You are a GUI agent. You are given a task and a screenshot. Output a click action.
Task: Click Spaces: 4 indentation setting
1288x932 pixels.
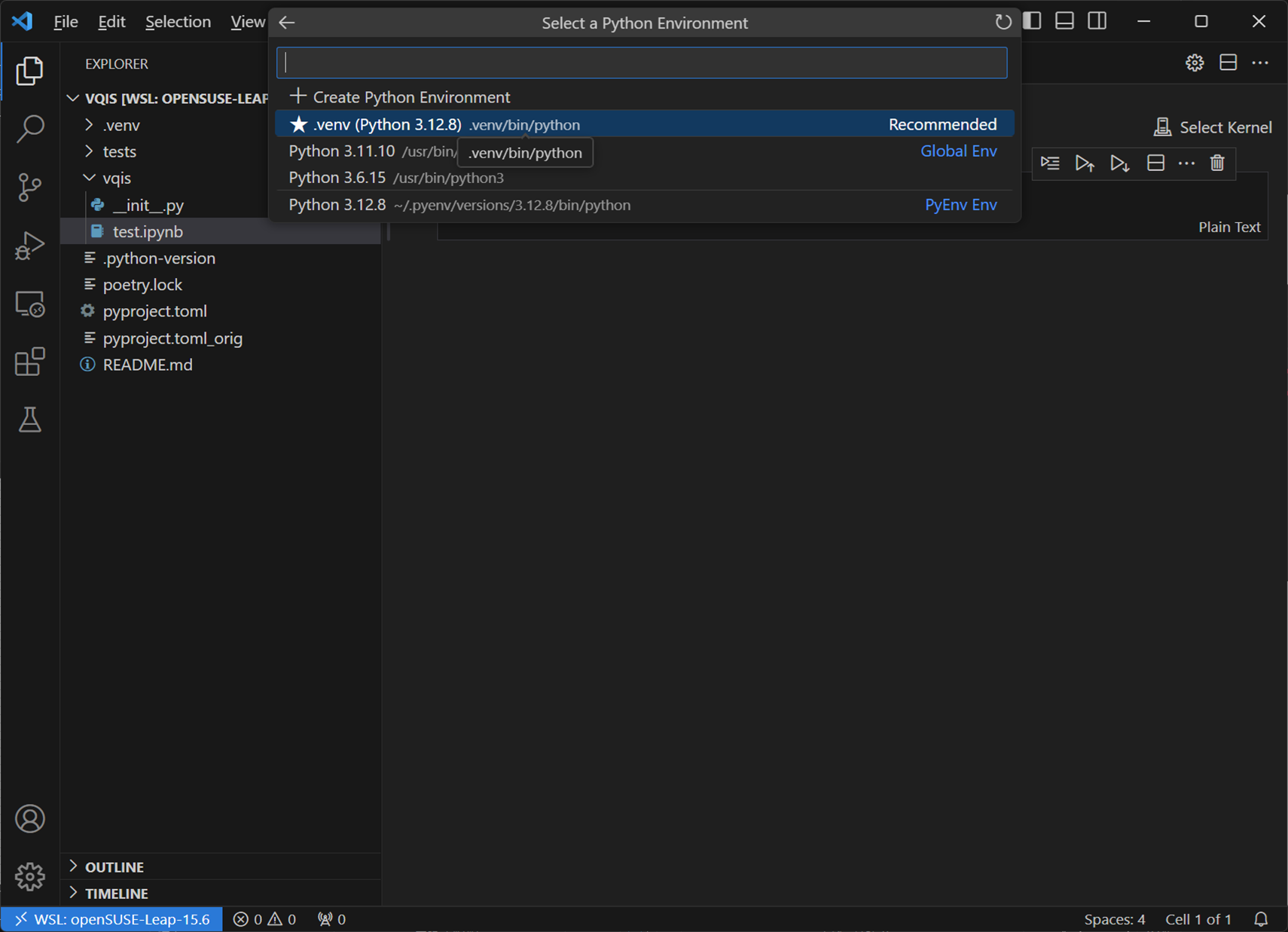click(1115, 919)
